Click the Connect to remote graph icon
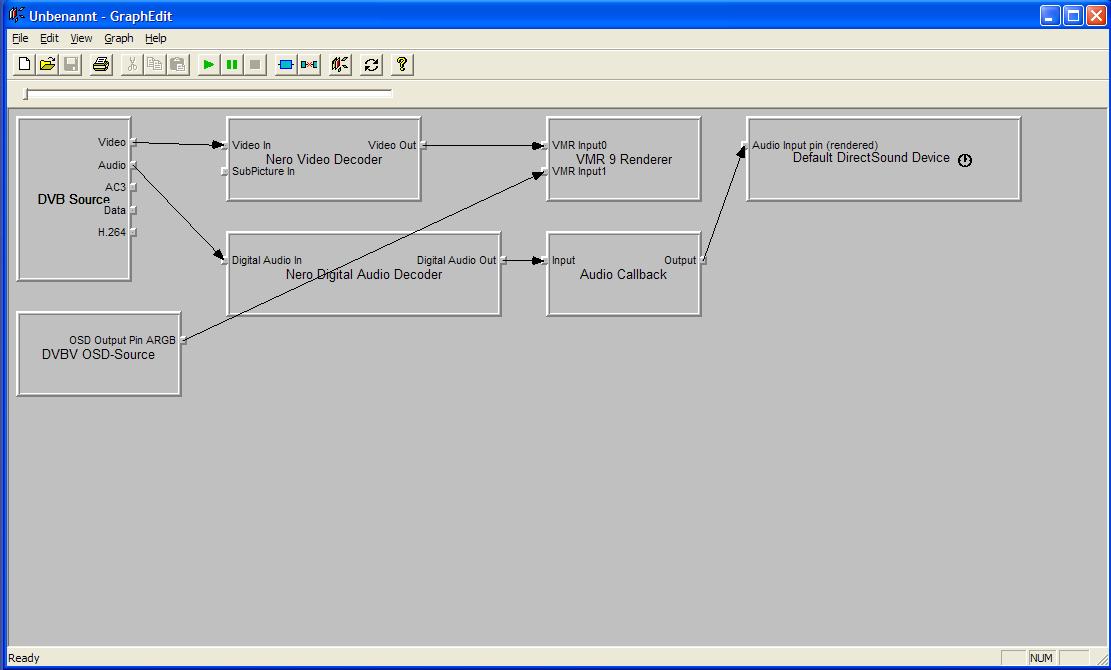Viewport: 1111px width, 670px height. pos(340,64)
